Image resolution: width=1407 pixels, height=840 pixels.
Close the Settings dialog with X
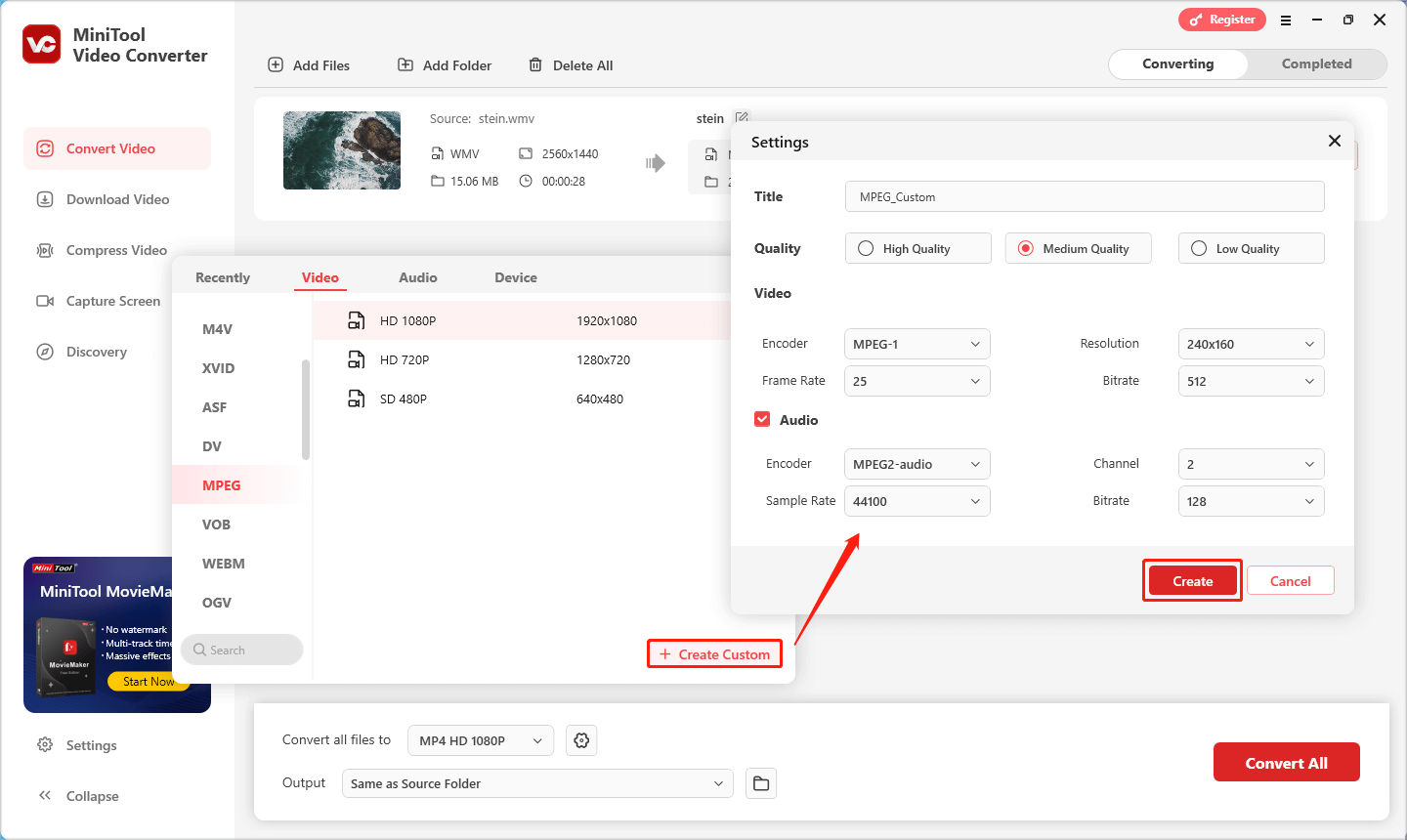tap(1335, 142)
